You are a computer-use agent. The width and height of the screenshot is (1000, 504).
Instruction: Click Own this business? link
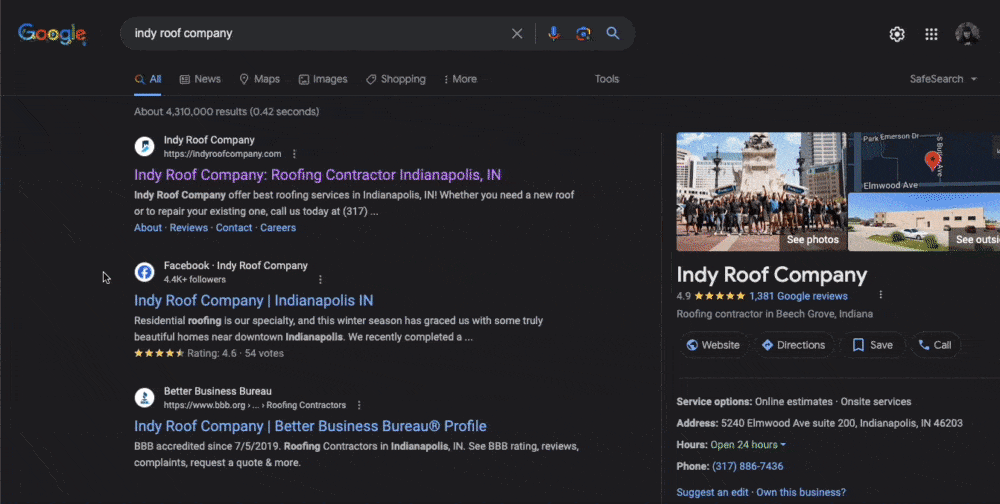point(801,493)
